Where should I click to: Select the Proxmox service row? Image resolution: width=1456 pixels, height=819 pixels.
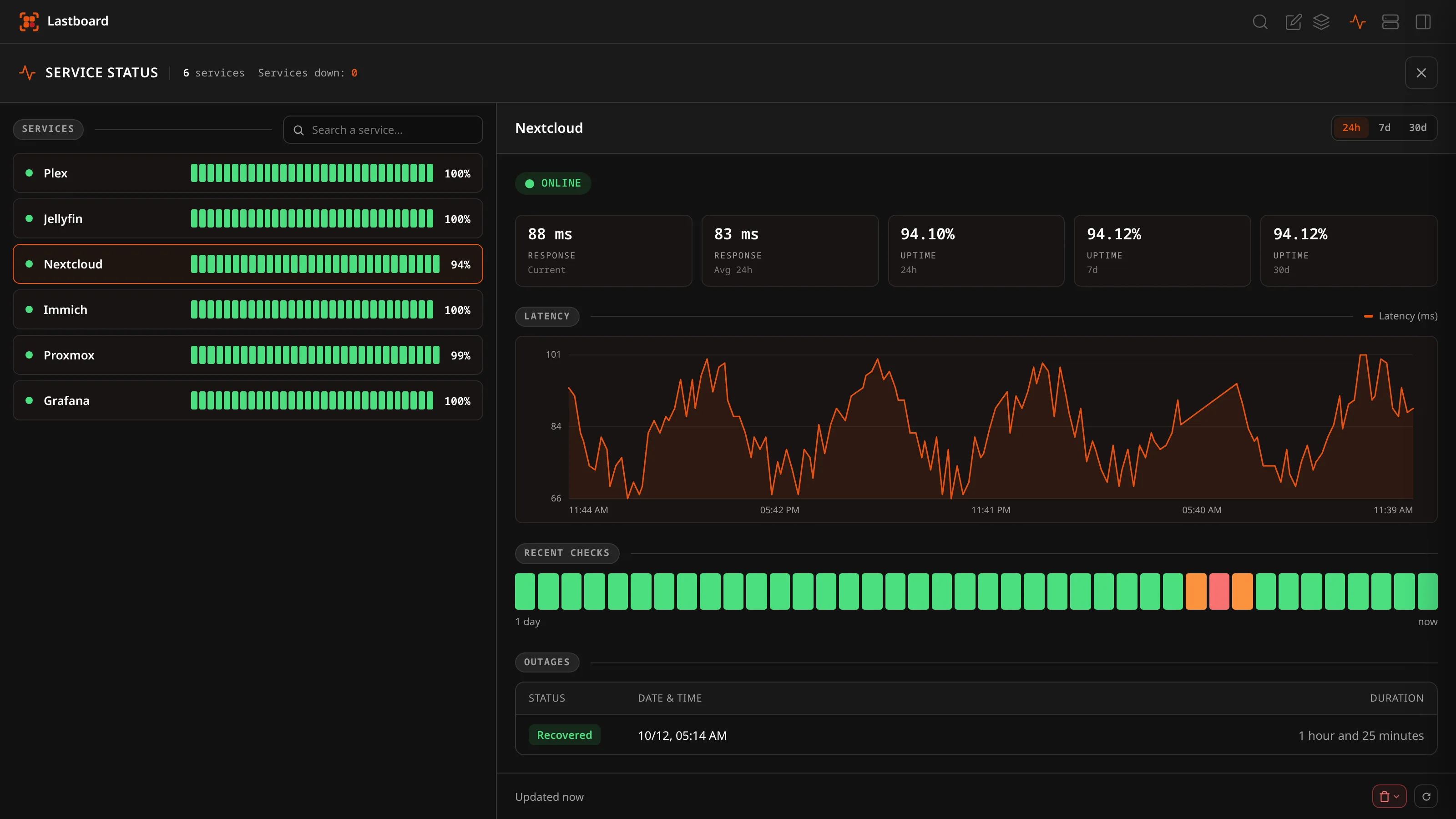coord(248,355)
